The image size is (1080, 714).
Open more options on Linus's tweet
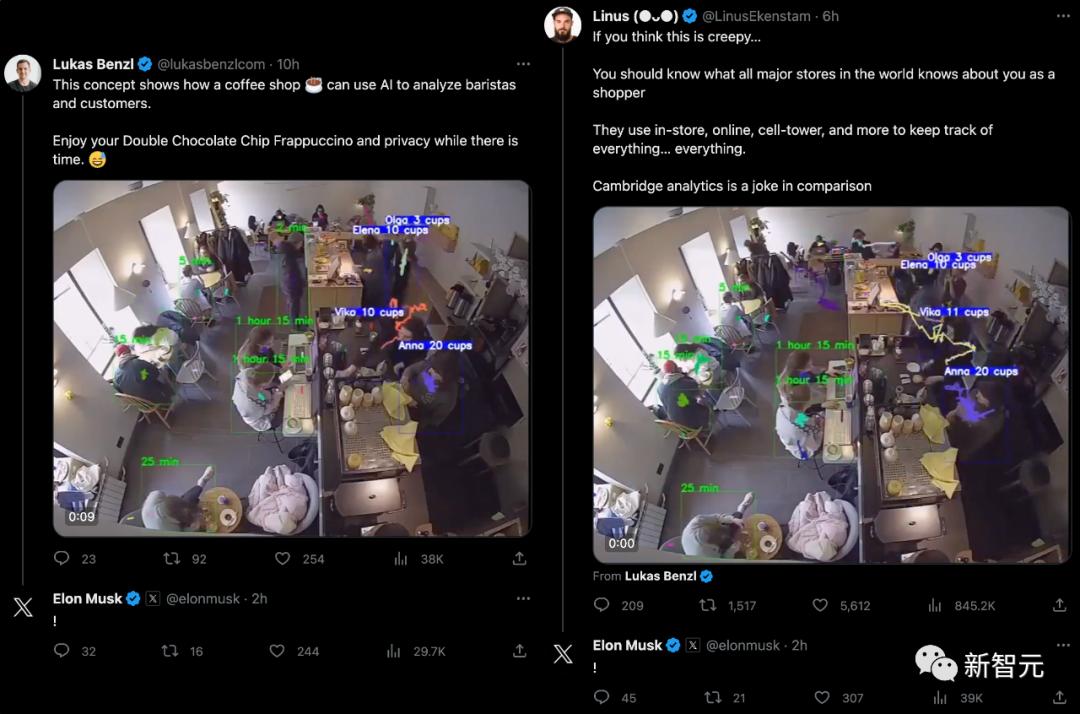coord(1063,16)
